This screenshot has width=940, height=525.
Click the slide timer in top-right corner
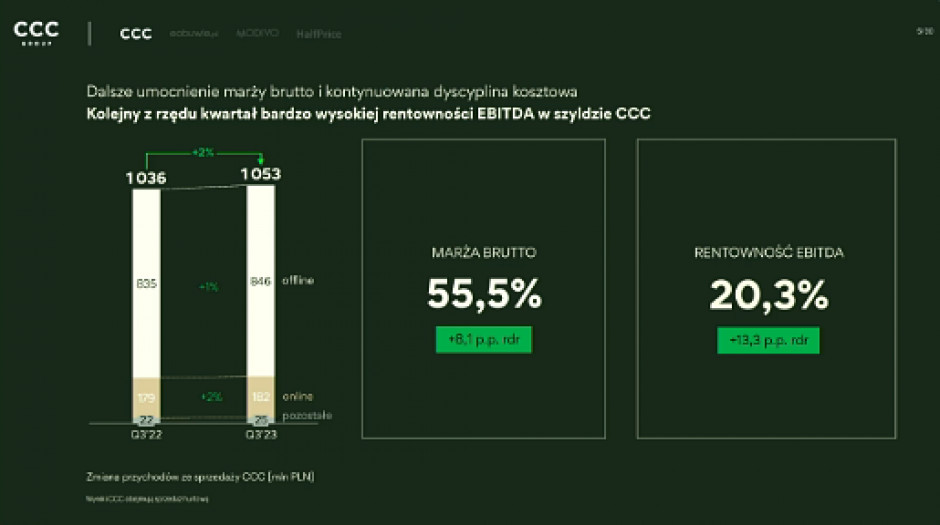coord(923,31)
